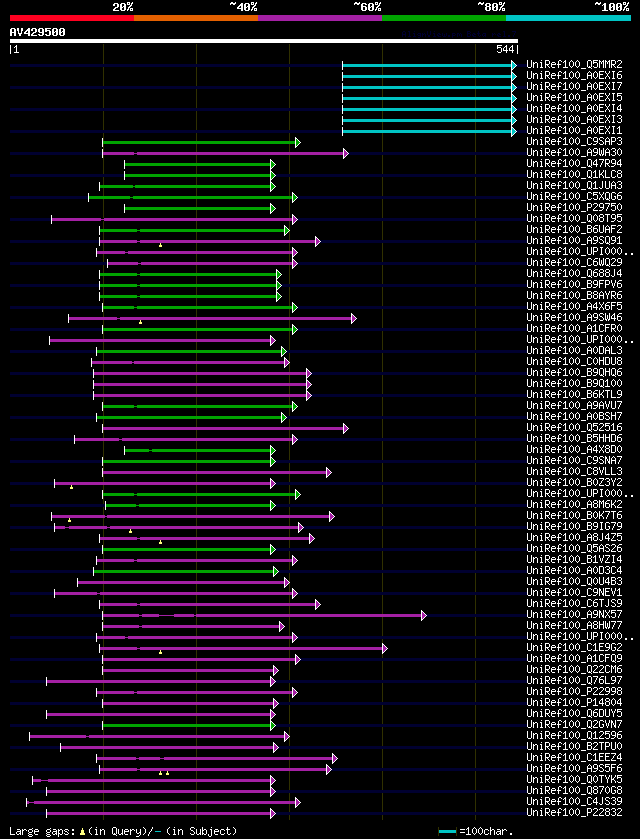This screenshot has height=839, width=640.
Task: Click the orange ~40% identity legend segment
Action: coord(196,18)
